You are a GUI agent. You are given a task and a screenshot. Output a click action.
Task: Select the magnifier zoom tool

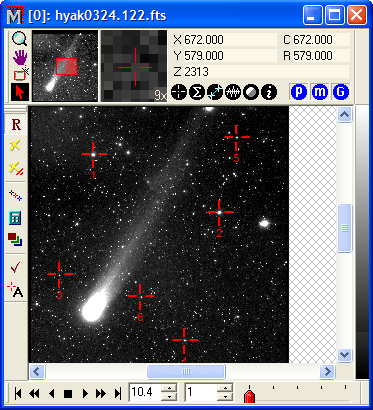coord(20,39)
